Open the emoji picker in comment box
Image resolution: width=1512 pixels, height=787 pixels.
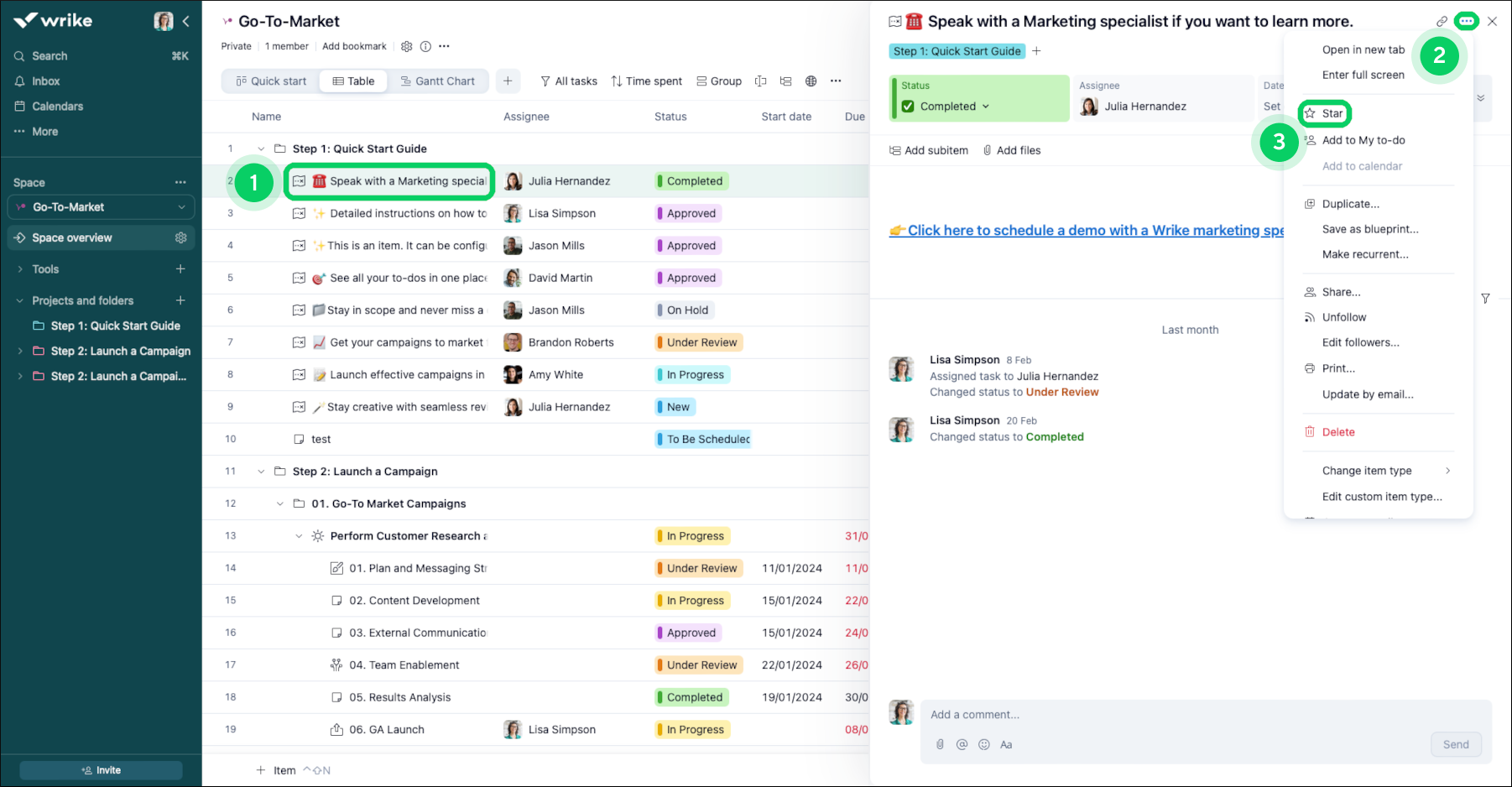coord(983,744)
